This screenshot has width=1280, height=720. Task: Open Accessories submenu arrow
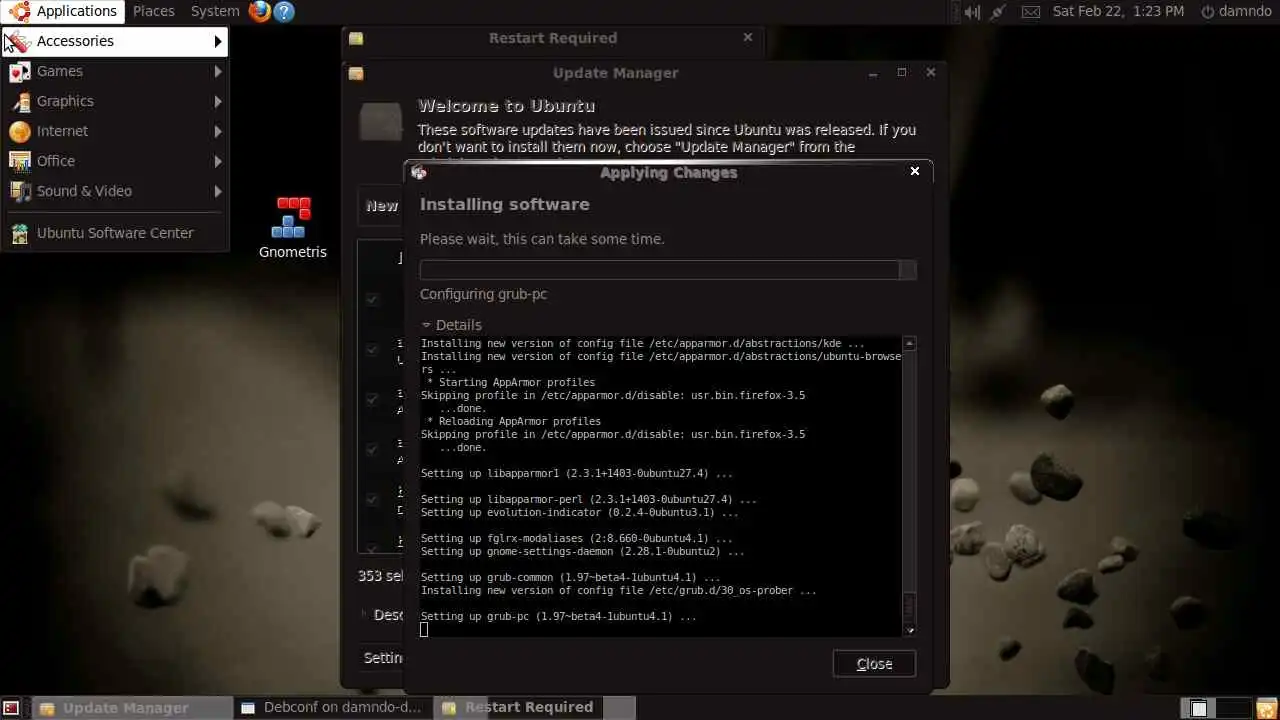217,41
